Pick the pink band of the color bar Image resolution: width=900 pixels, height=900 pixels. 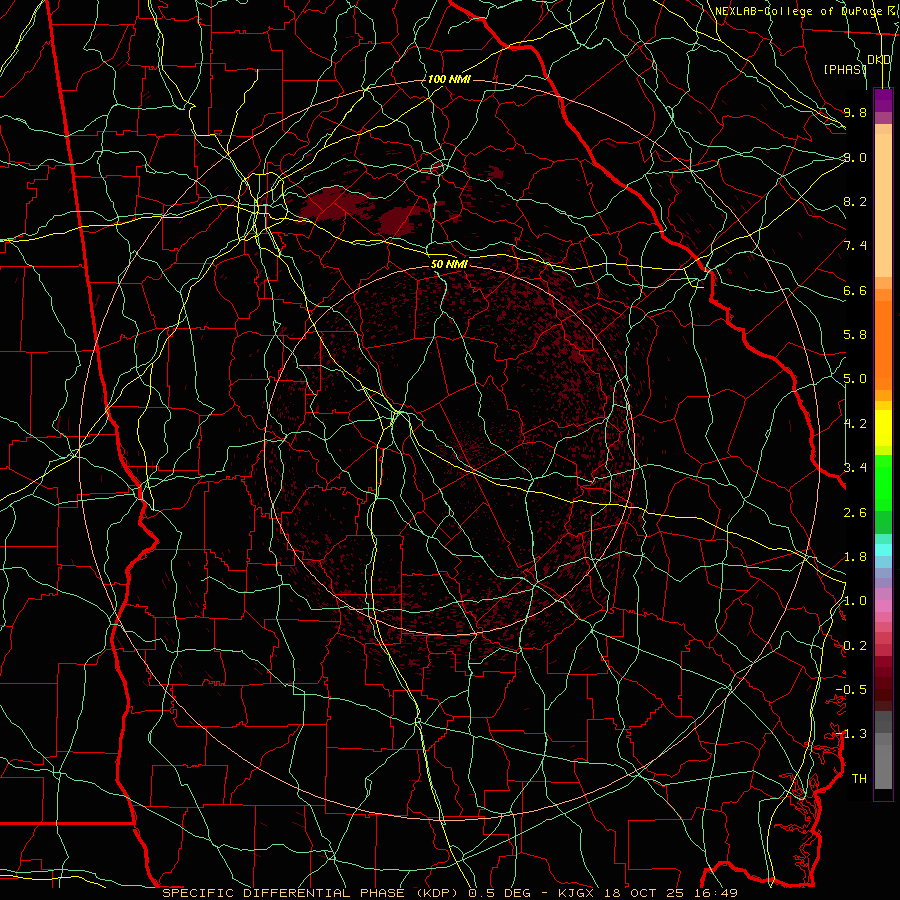pyautogui.click(x=883, y=606)
